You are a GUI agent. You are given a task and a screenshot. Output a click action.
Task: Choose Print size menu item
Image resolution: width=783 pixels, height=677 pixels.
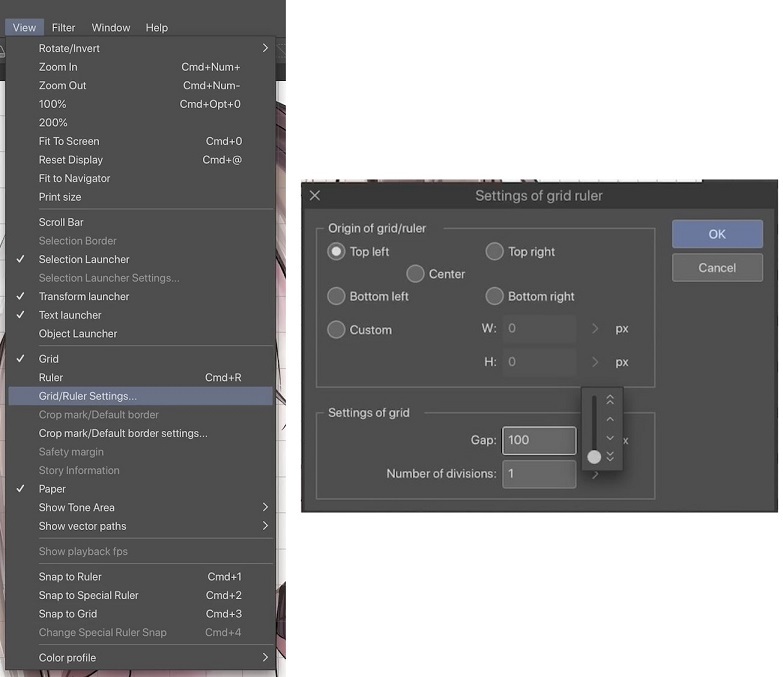click(141, 197)
